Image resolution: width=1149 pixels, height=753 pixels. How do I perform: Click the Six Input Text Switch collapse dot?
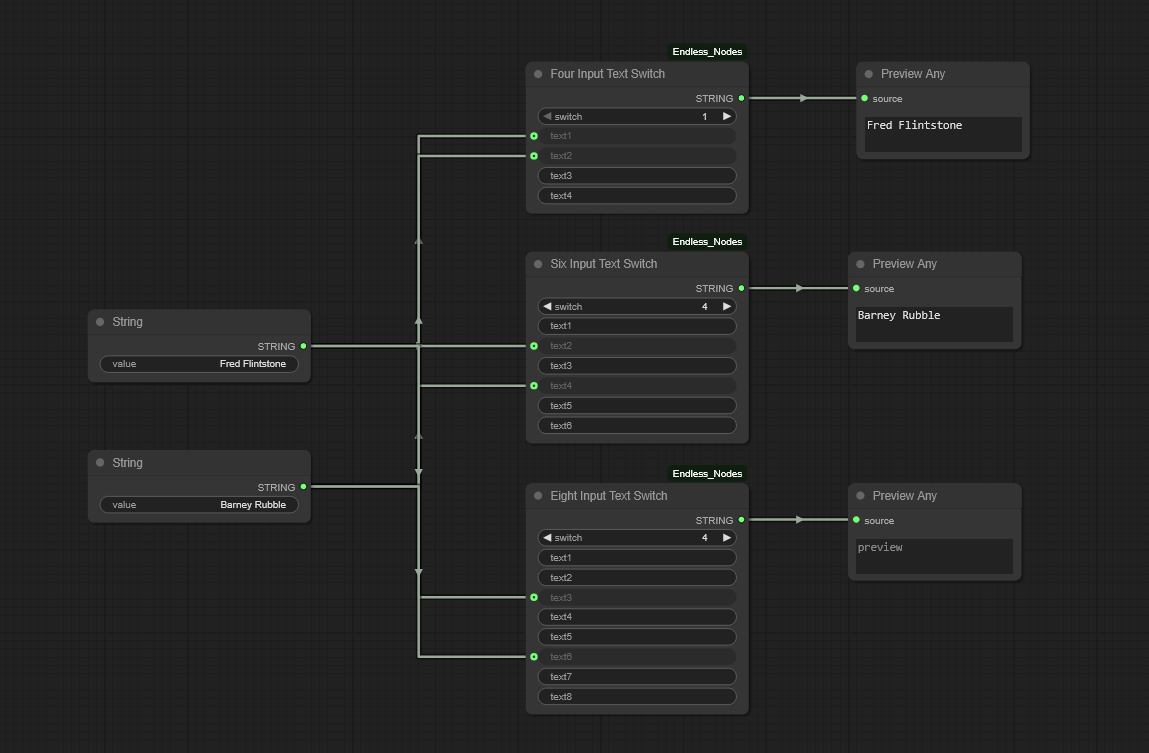point(537,264)
